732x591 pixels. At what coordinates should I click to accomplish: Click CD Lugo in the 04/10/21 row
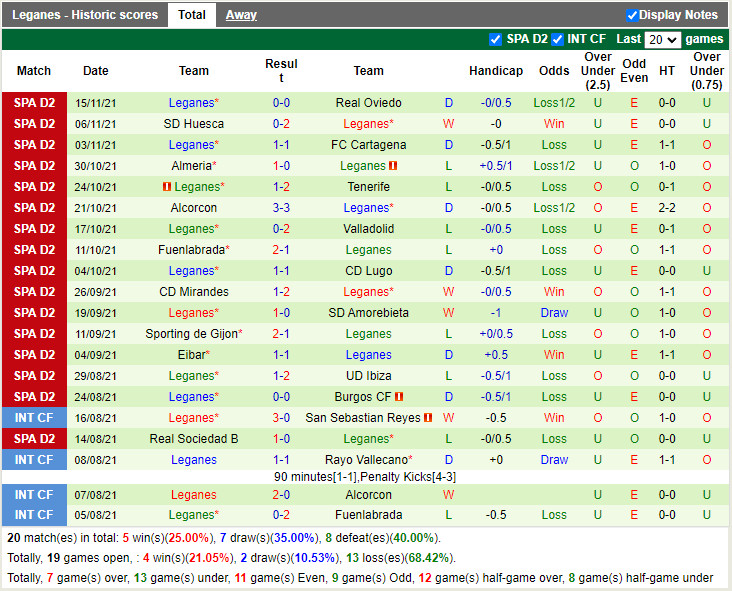tap(368, 271)
